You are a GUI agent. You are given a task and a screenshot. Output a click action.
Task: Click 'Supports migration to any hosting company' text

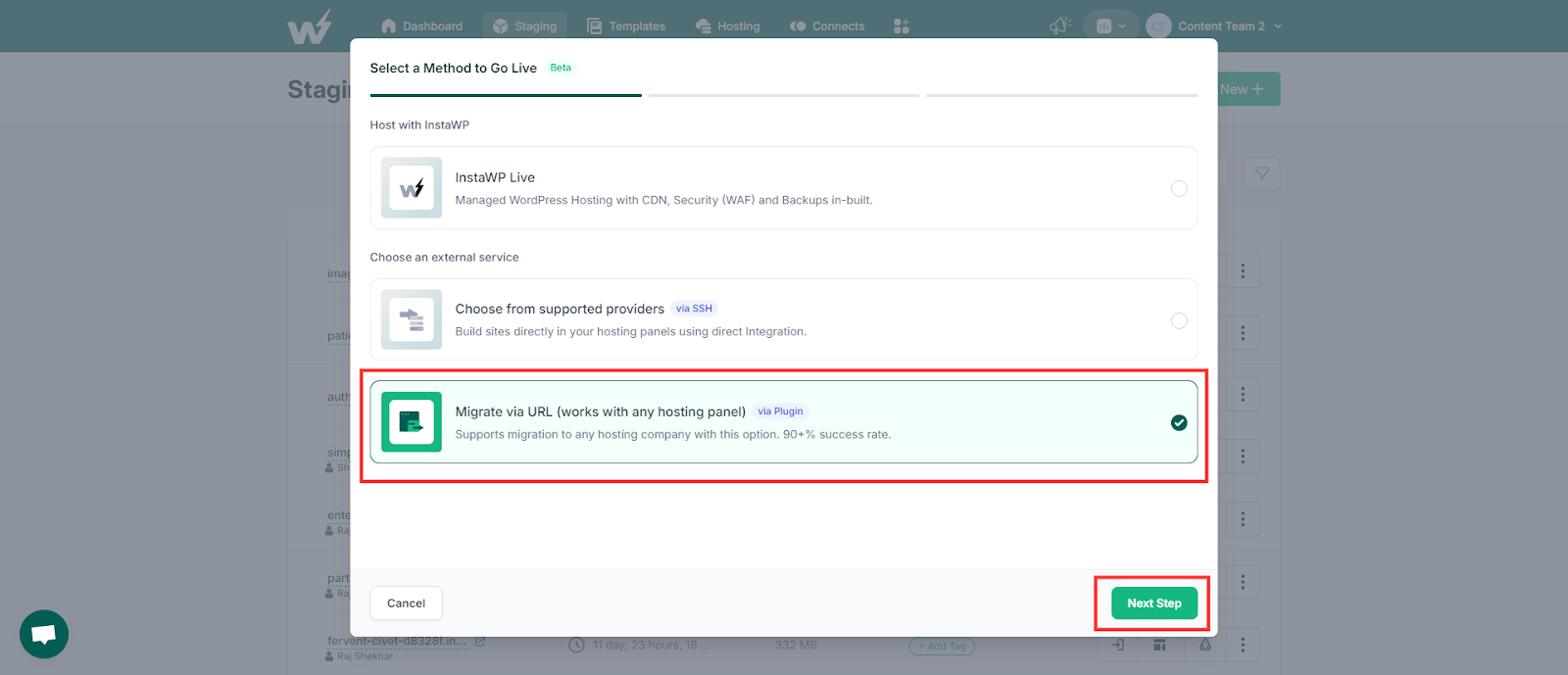pos(673,434)
